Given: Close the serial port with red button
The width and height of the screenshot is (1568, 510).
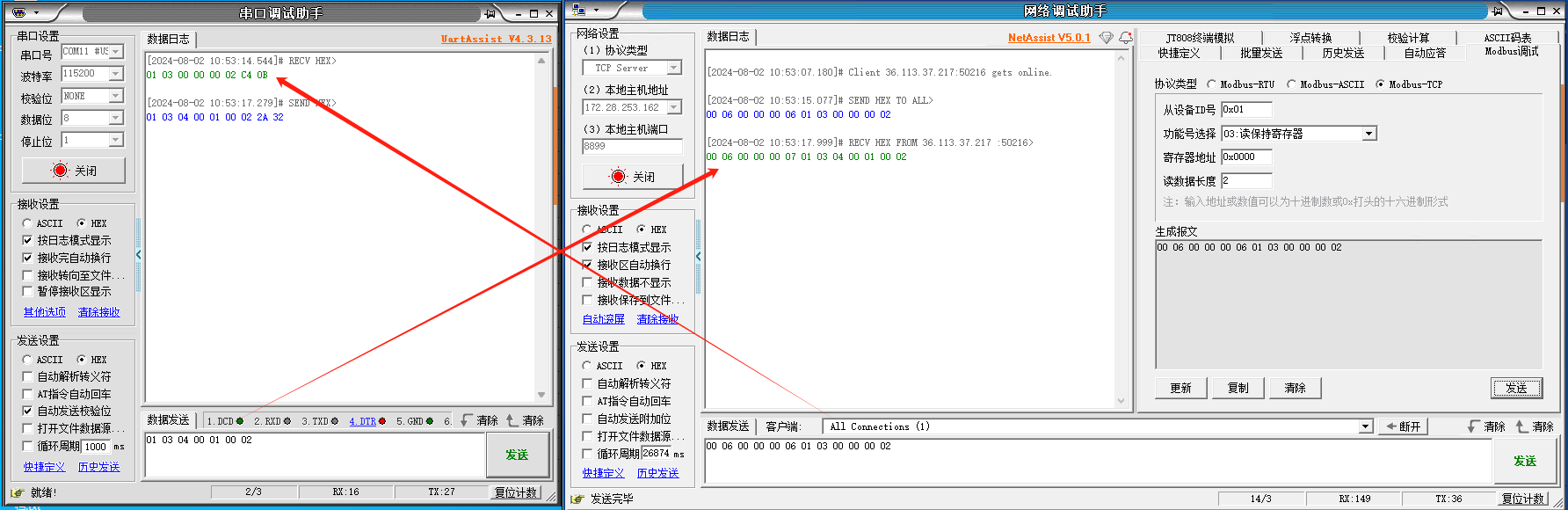Looking at the screenshot, I should coord(74,171).
